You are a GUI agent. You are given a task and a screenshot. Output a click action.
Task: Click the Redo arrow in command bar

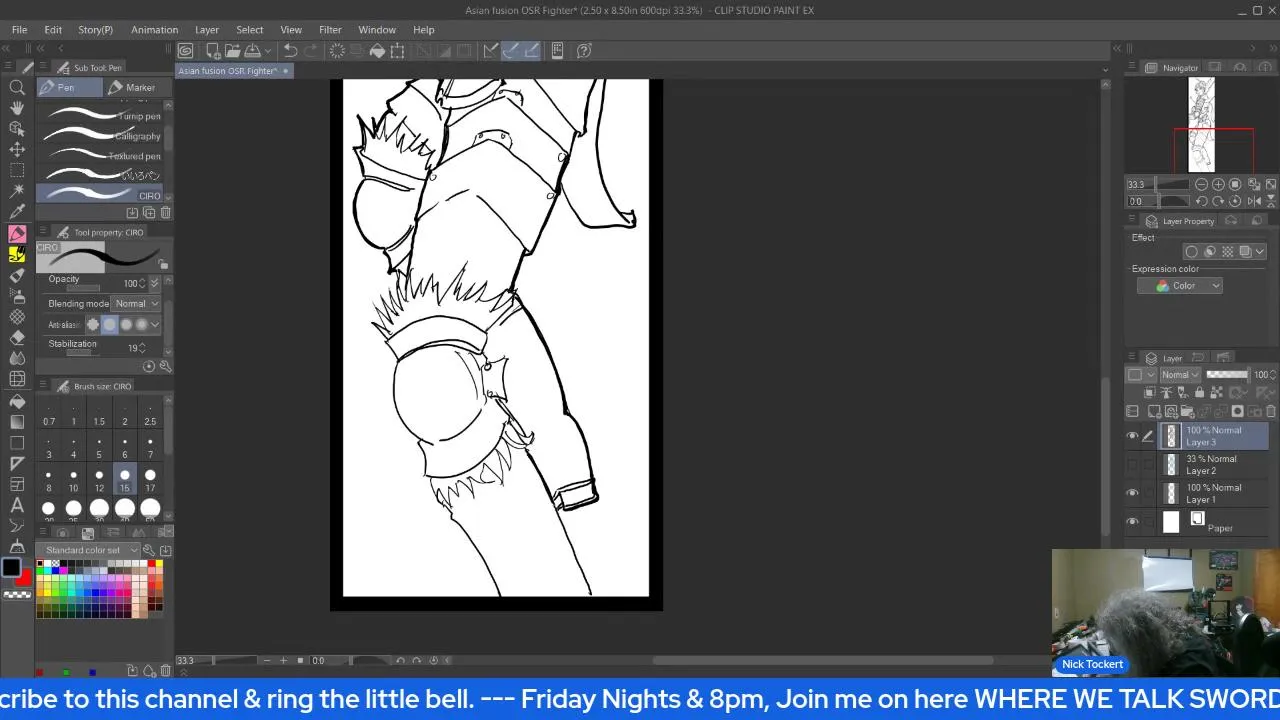tap(309, 50)
